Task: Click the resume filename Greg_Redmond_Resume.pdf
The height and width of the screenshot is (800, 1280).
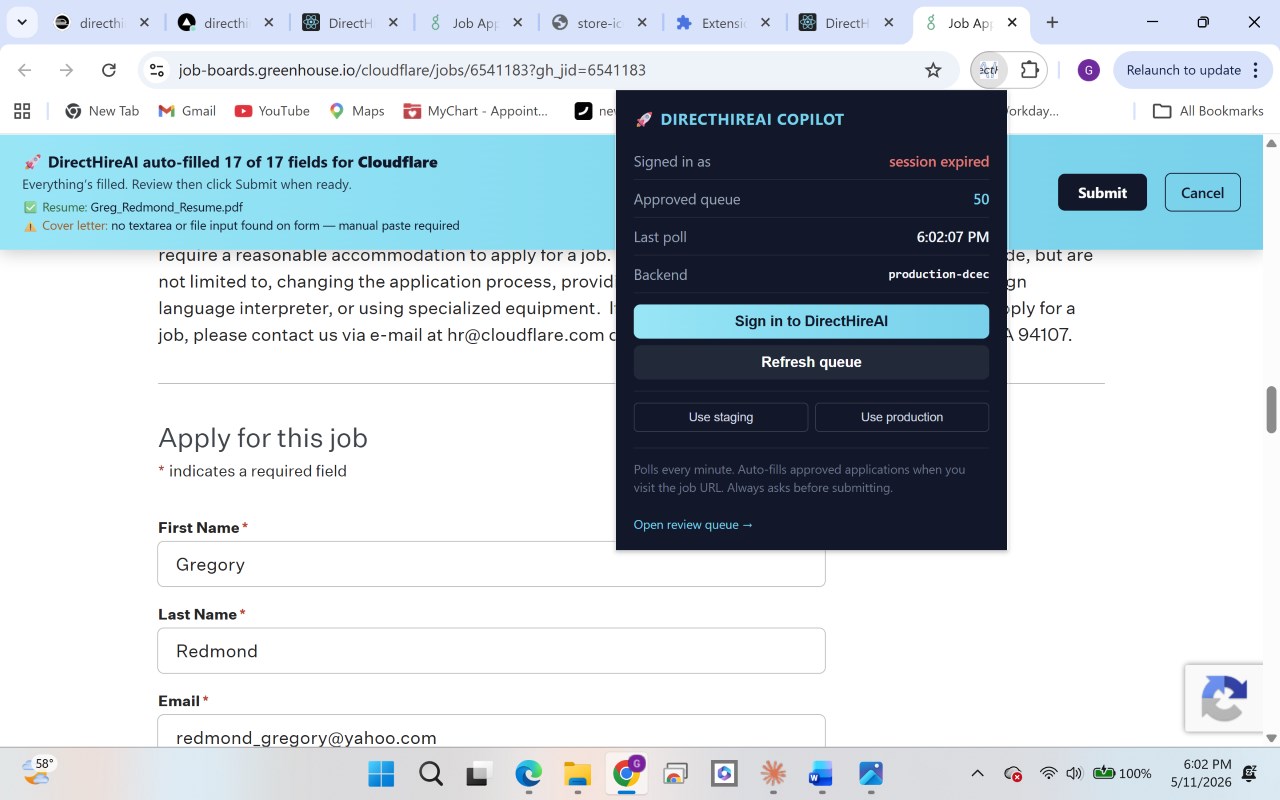Action: (167, 207)
